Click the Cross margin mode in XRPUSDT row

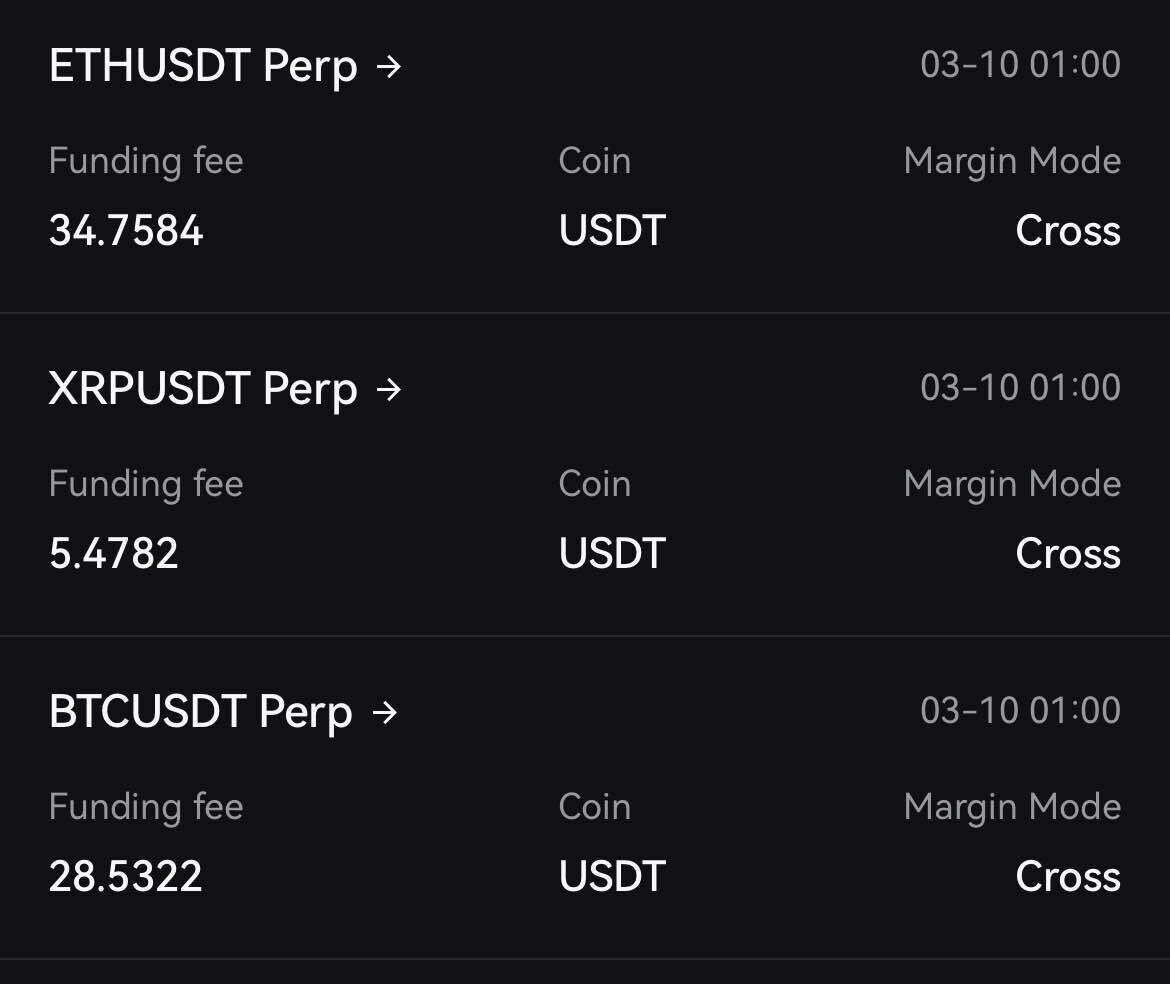point(1068,554)
